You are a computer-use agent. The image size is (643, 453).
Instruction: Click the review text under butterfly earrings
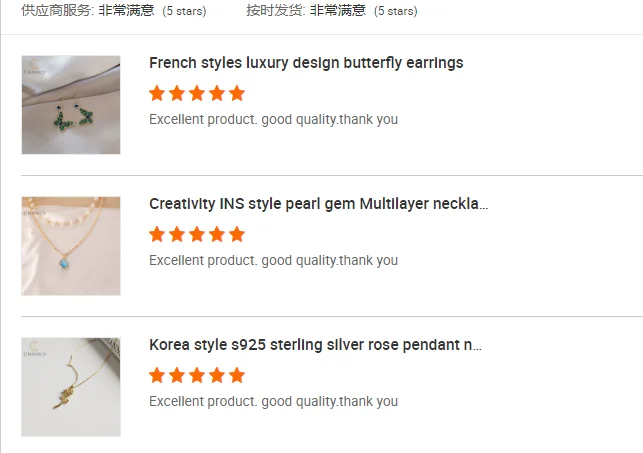(273, 120)
